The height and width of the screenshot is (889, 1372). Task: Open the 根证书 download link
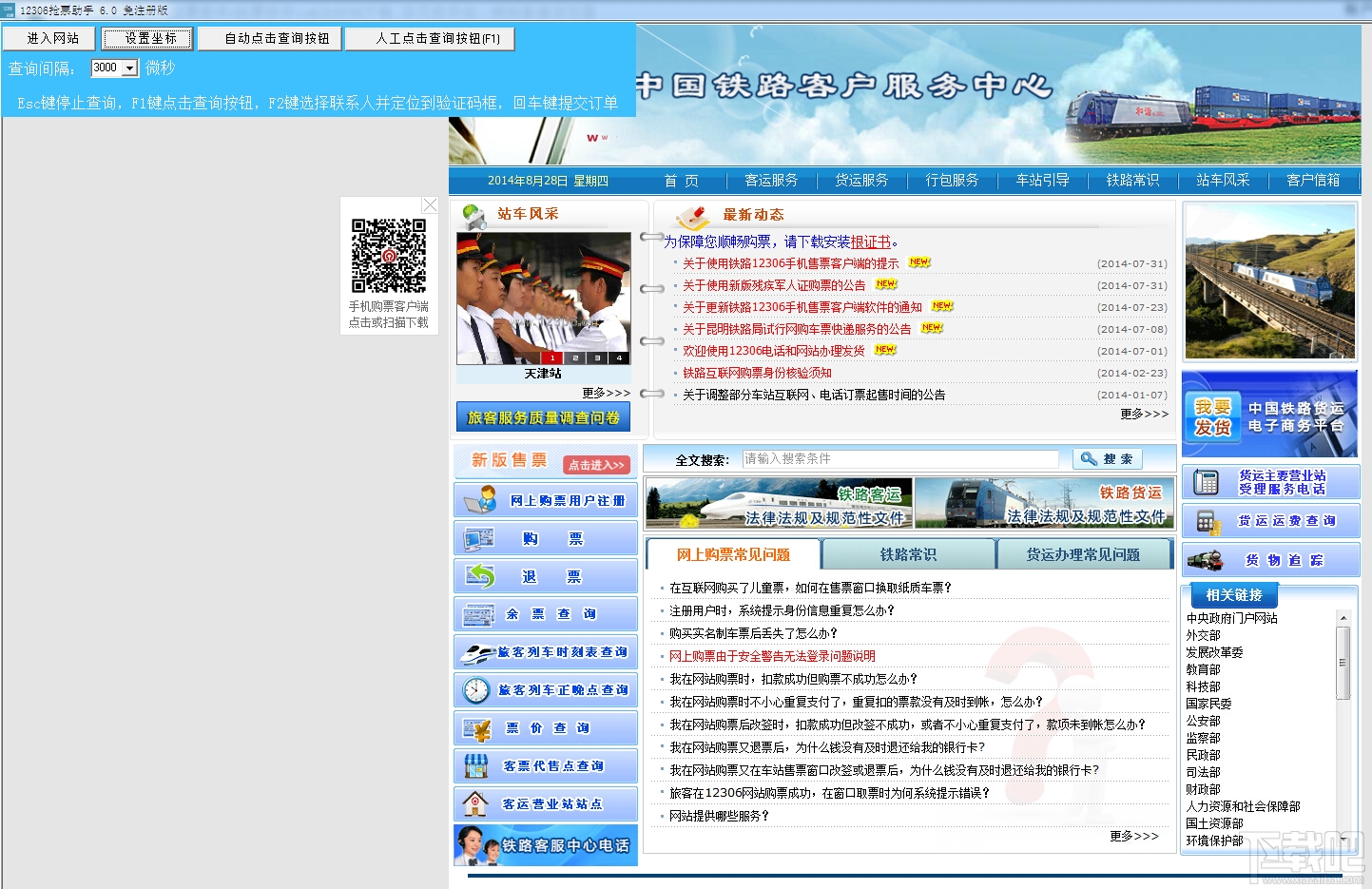(x=871, y=242)
